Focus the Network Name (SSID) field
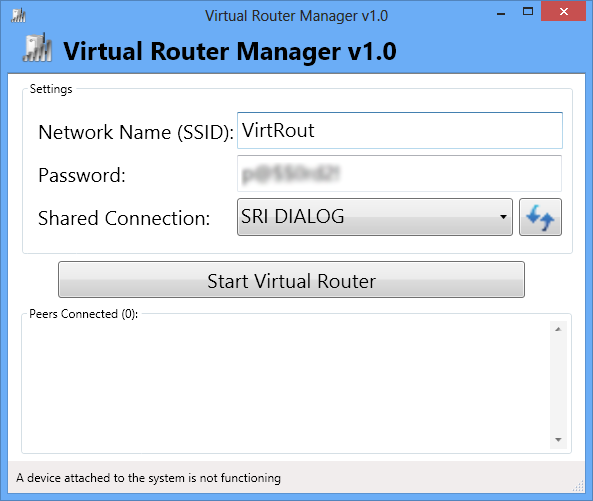Image resolution: width=593 pixels, height=501 pixels. click(400, 130)
